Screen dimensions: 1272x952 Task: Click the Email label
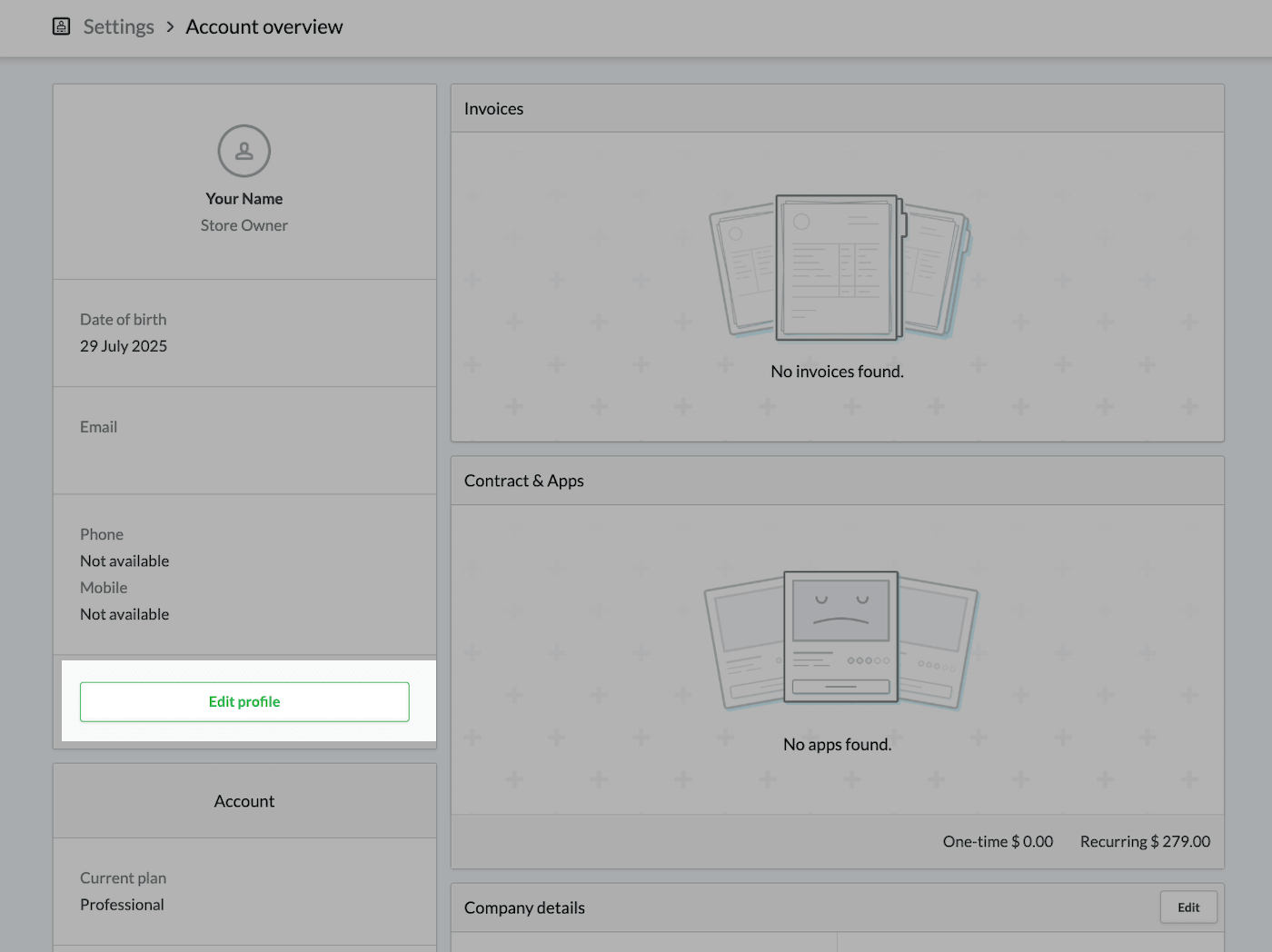(x=98, y=427)
